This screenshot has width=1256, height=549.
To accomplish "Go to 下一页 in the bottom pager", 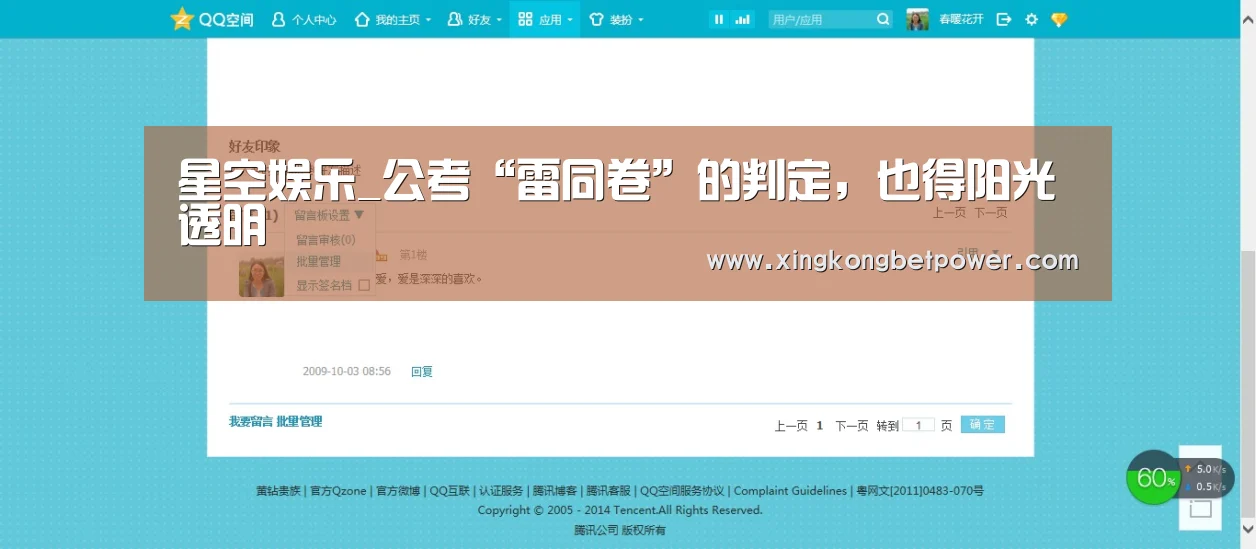I will coord(852,425).
